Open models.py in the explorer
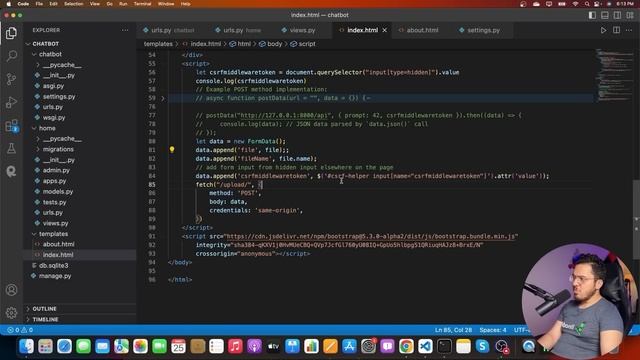Screen dimensions: 640x360 click(58, 191)
